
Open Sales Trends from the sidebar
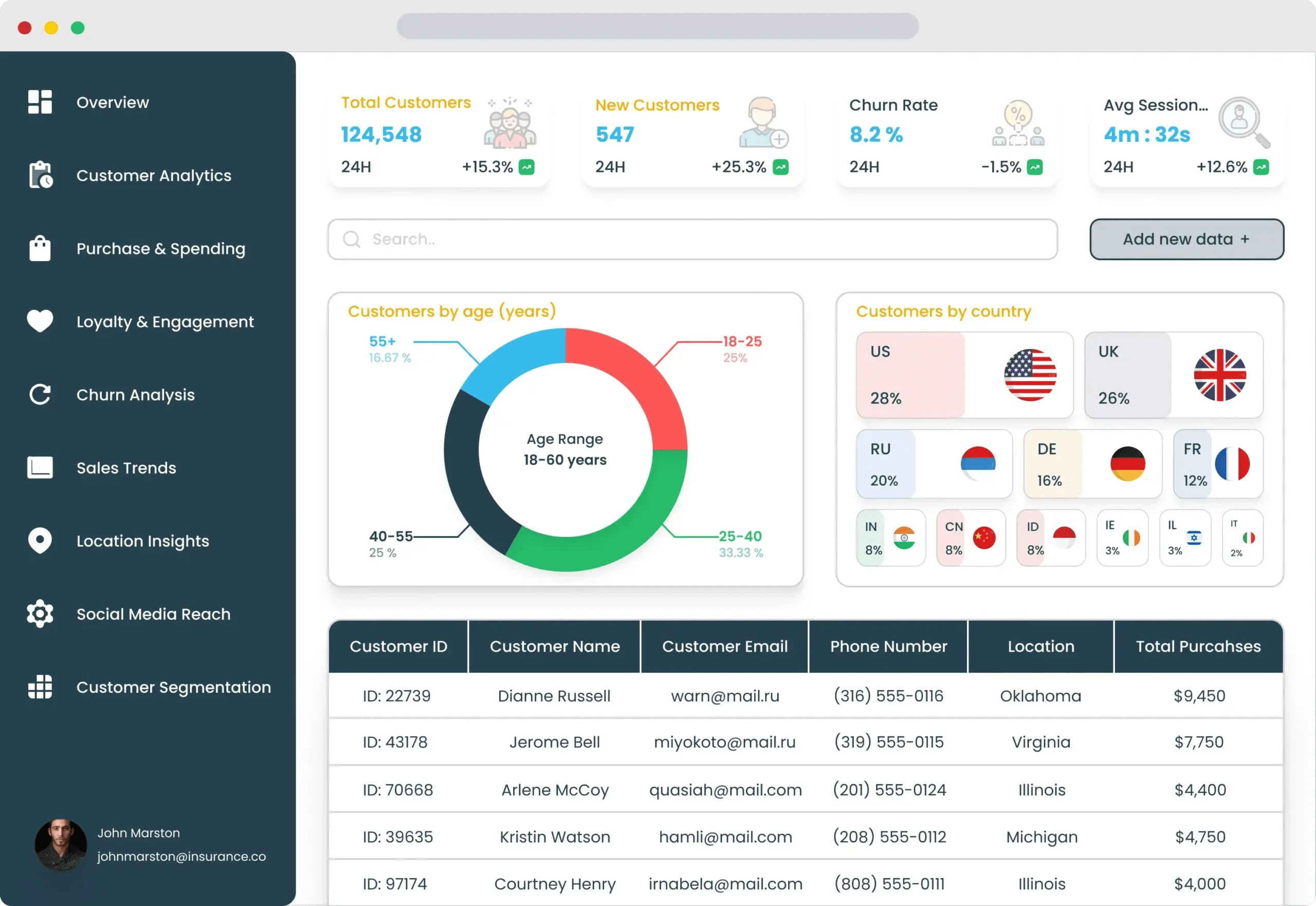40,467
